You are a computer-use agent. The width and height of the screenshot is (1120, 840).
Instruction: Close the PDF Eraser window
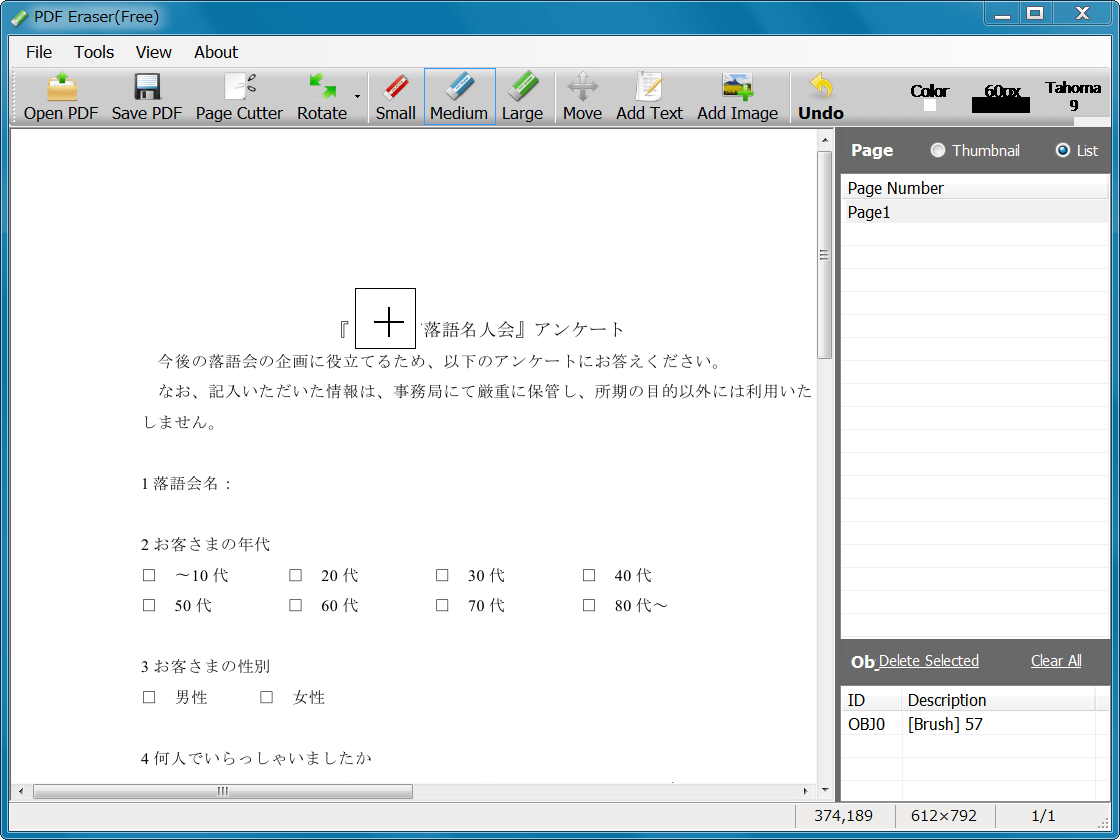coord(1083,14)
